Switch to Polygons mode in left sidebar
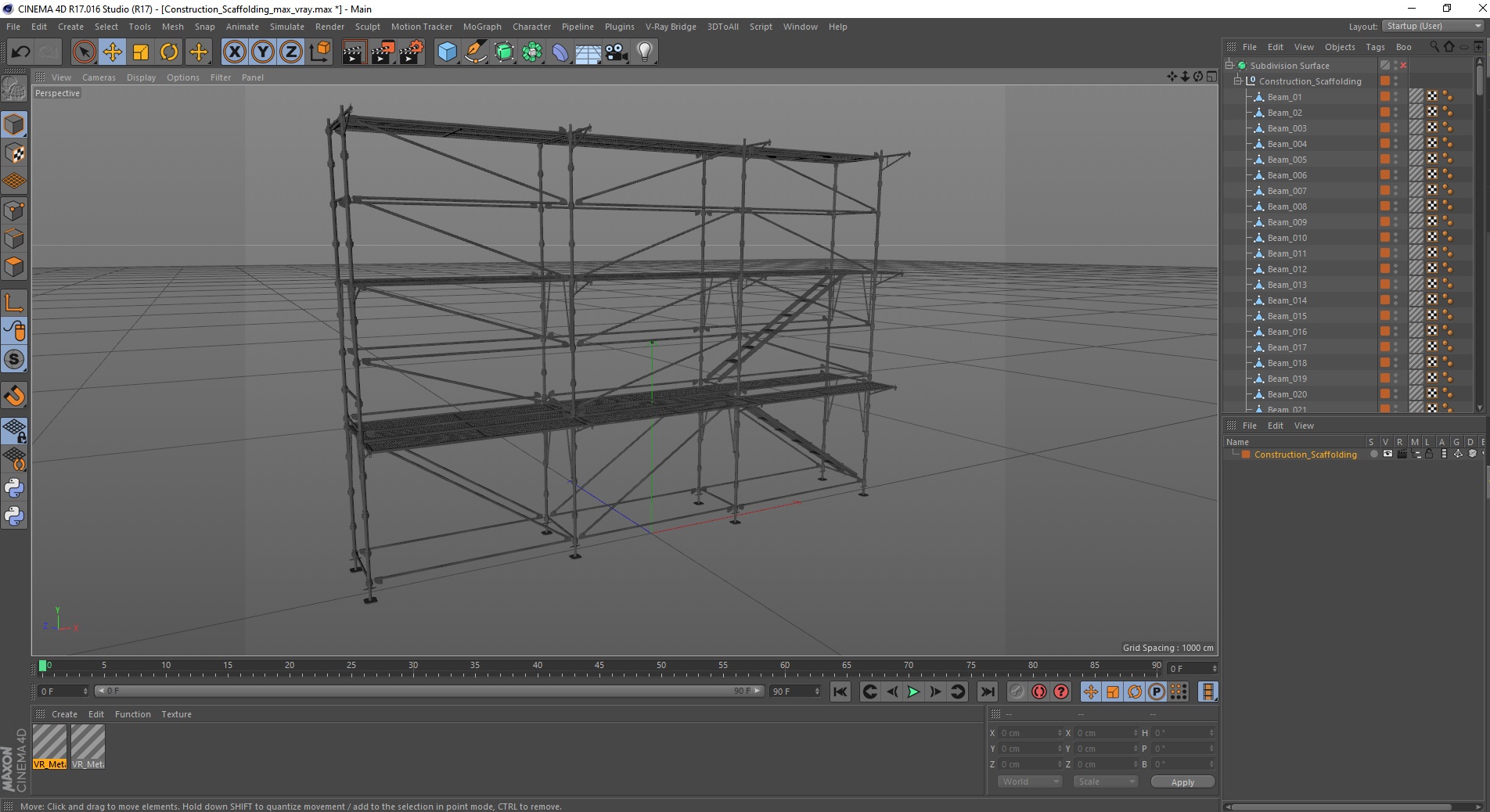The image size is (1490, 812). click(x=14, y=267)
